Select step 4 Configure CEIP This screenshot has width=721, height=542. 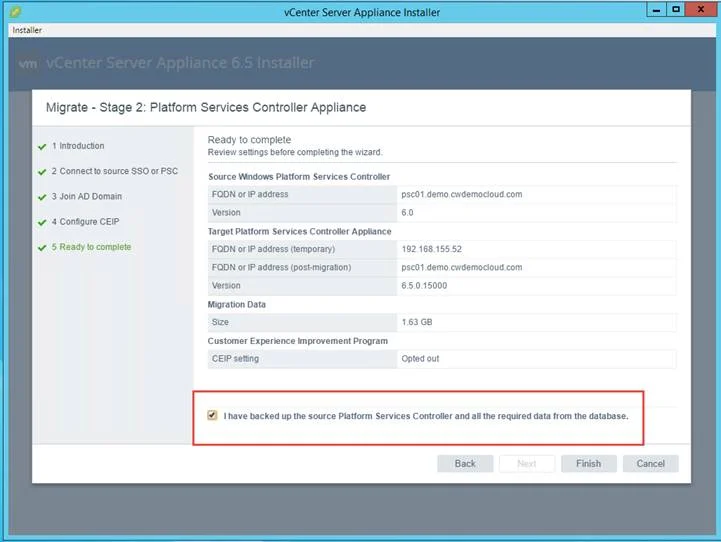85,222
